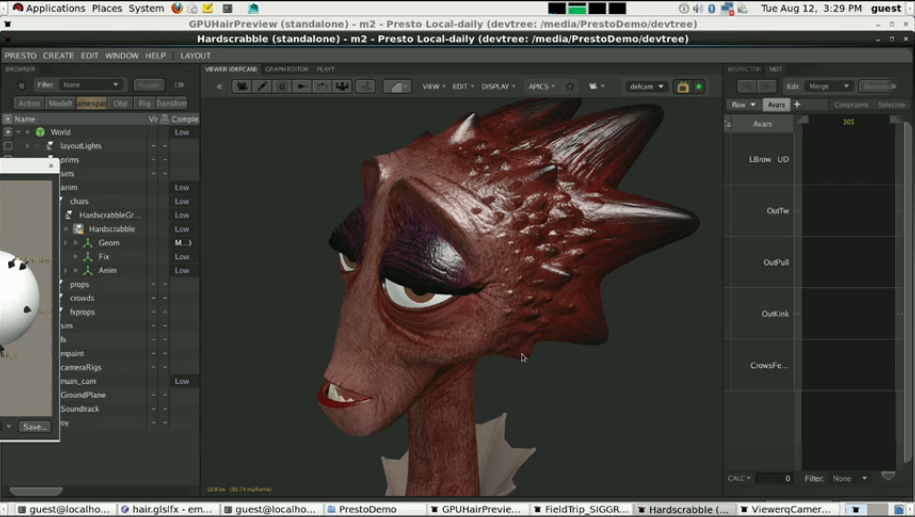Click the frame number field showing 0
The width and height of the screenshot is (915, 517).
click(774, 479)
